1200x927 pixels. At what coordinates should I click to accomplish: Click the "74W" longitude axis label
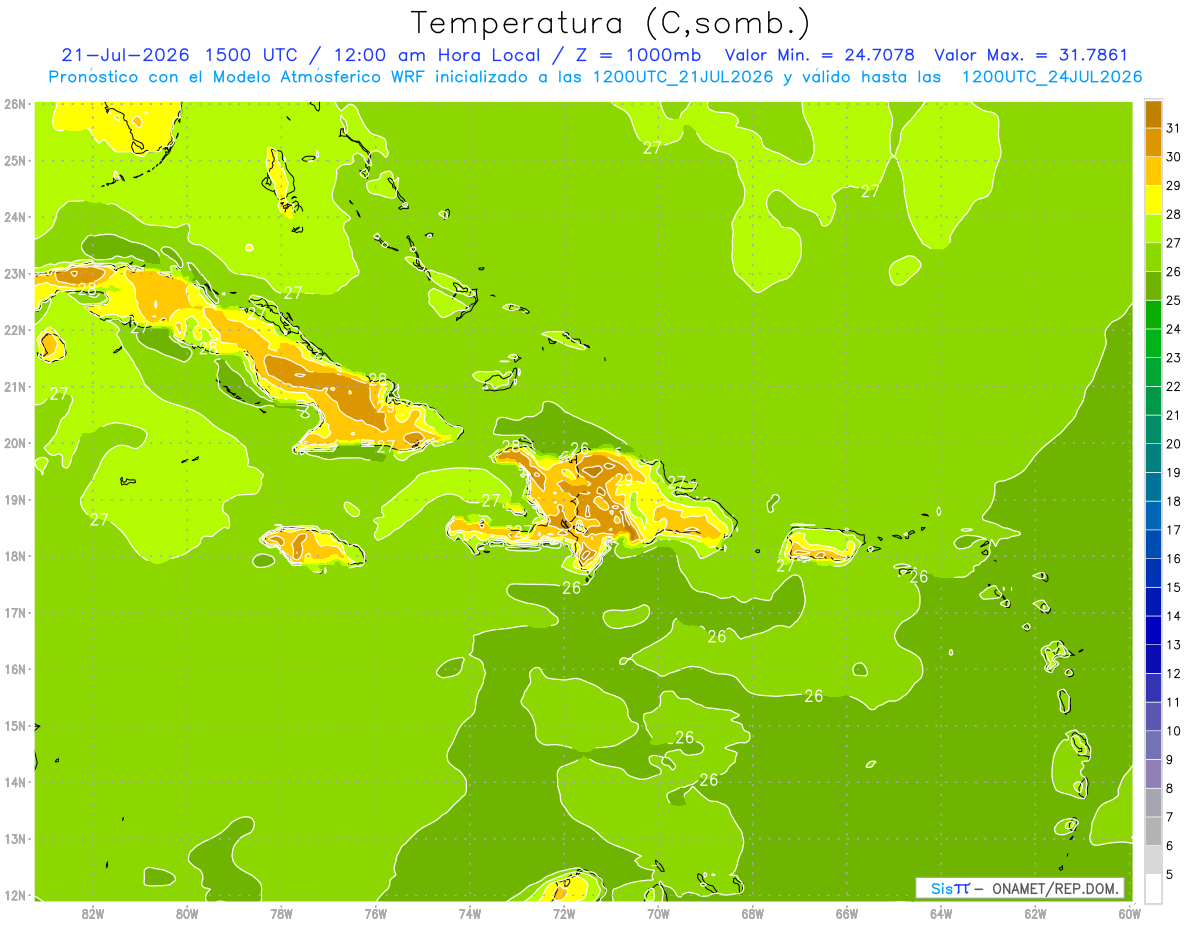470,914
